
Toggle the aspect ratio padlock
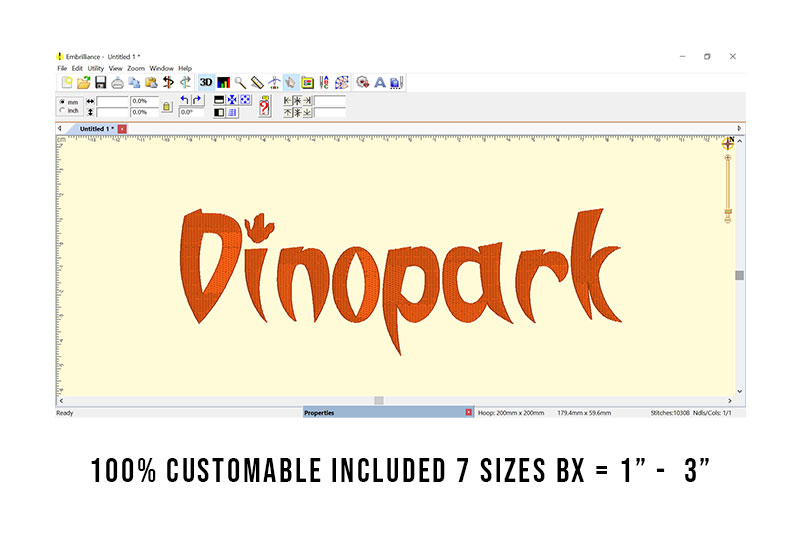click(166, 107)
